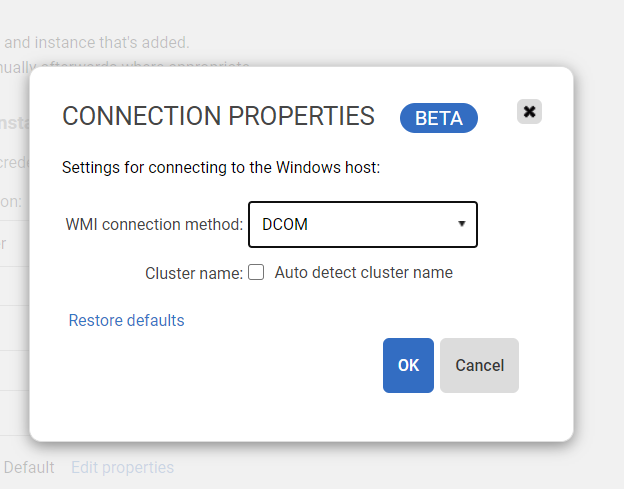Click "Settings for connecting to the Windows host" text
624x489 pixels.
[x=221, y=167]
